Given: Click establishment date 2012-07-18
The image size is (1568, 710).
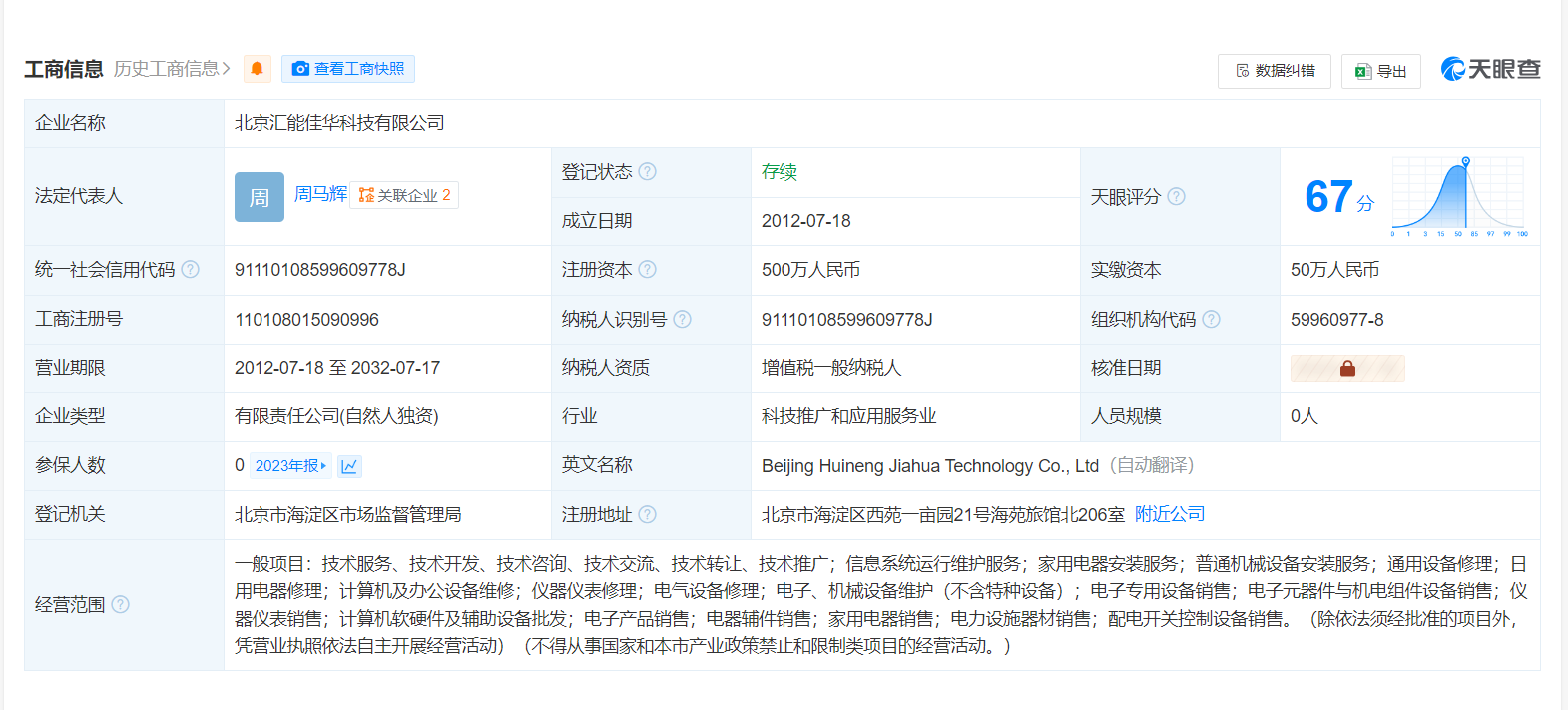Looking at the screenshot, I should (806, 221).
